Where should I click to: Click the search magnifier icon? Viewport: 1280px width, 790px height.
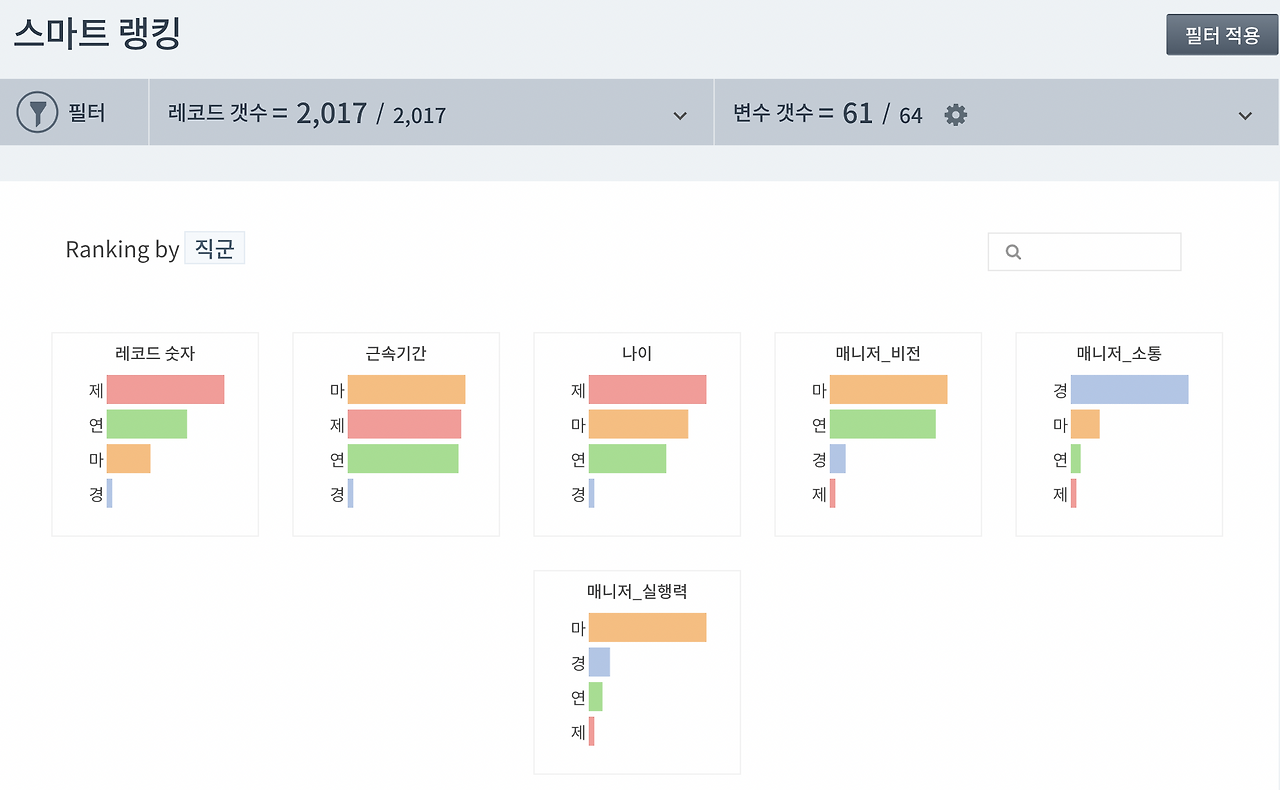(x=1013, y=251)
